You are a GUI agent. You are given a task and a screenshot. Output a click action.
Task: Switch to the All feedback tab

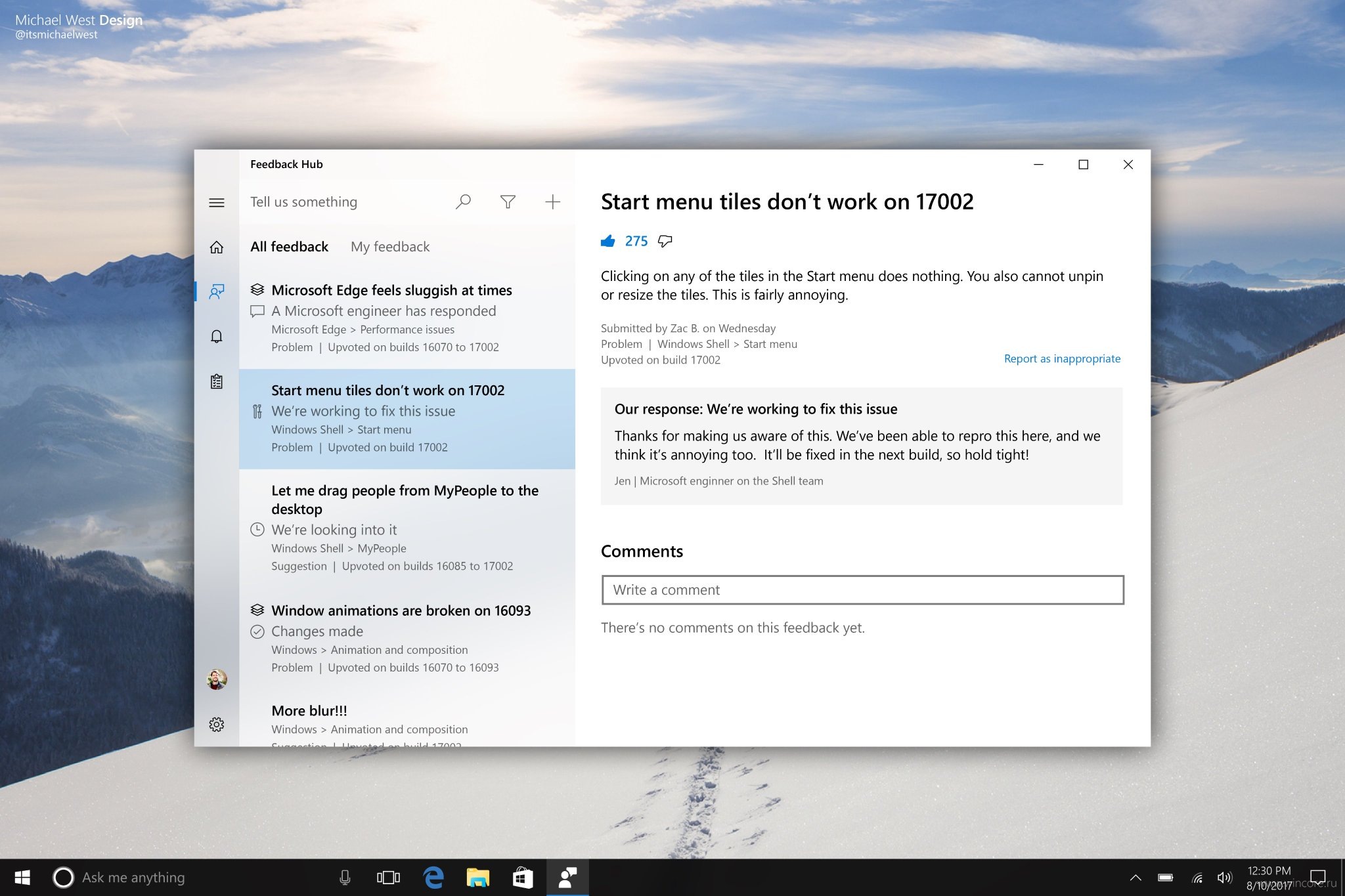point(289,247)
